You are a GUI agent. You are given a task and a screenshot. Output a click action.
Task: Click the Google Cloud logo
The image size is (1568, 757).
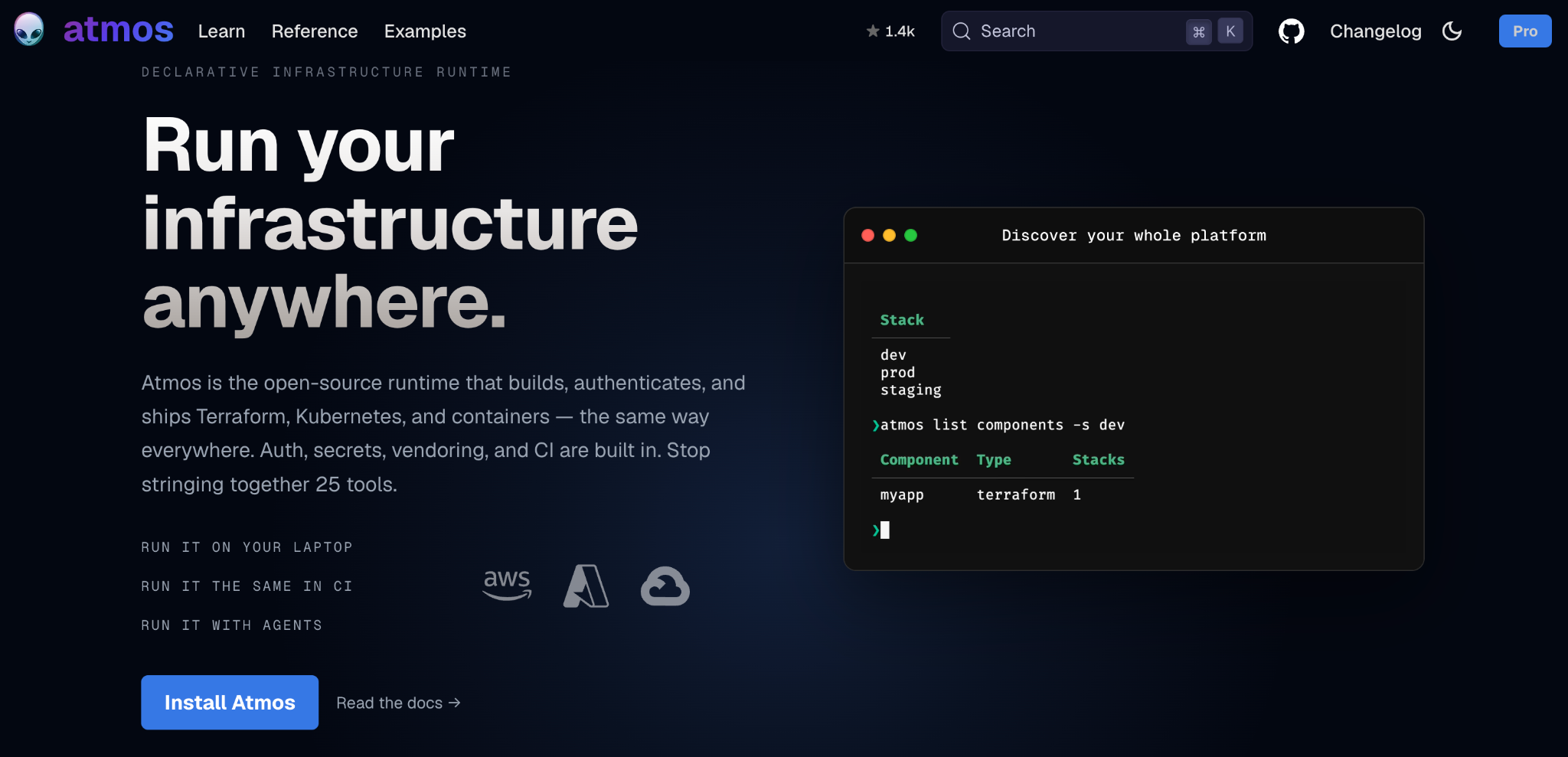tap(665, 586)
